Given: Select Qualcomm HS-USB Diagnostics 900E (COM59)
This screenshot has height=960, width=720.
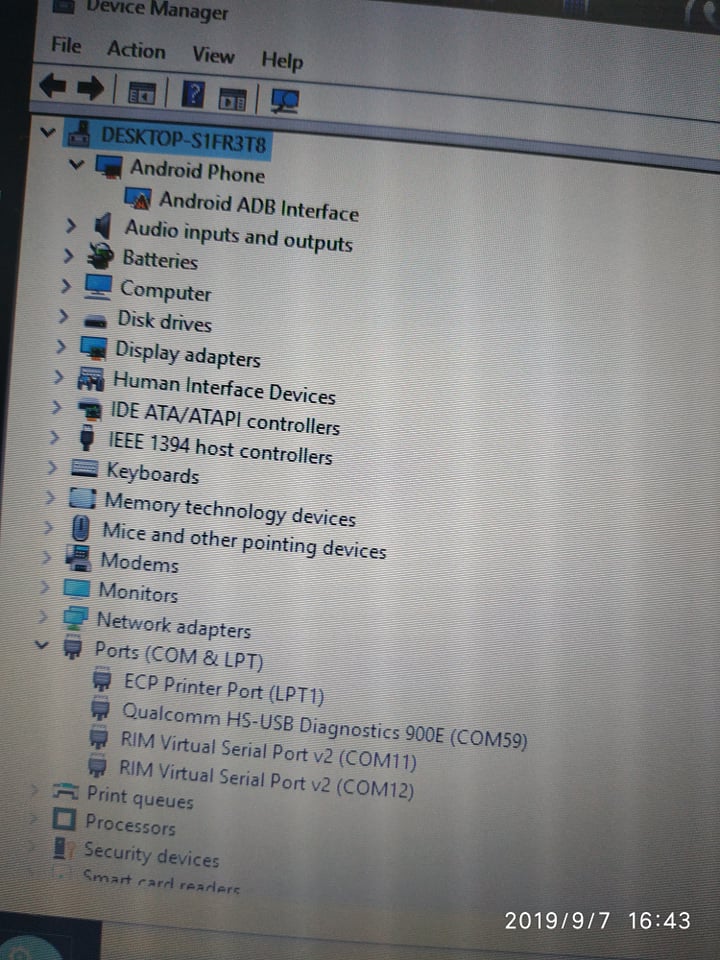Looking at the screenshot, I should click(x=324, y=725).
